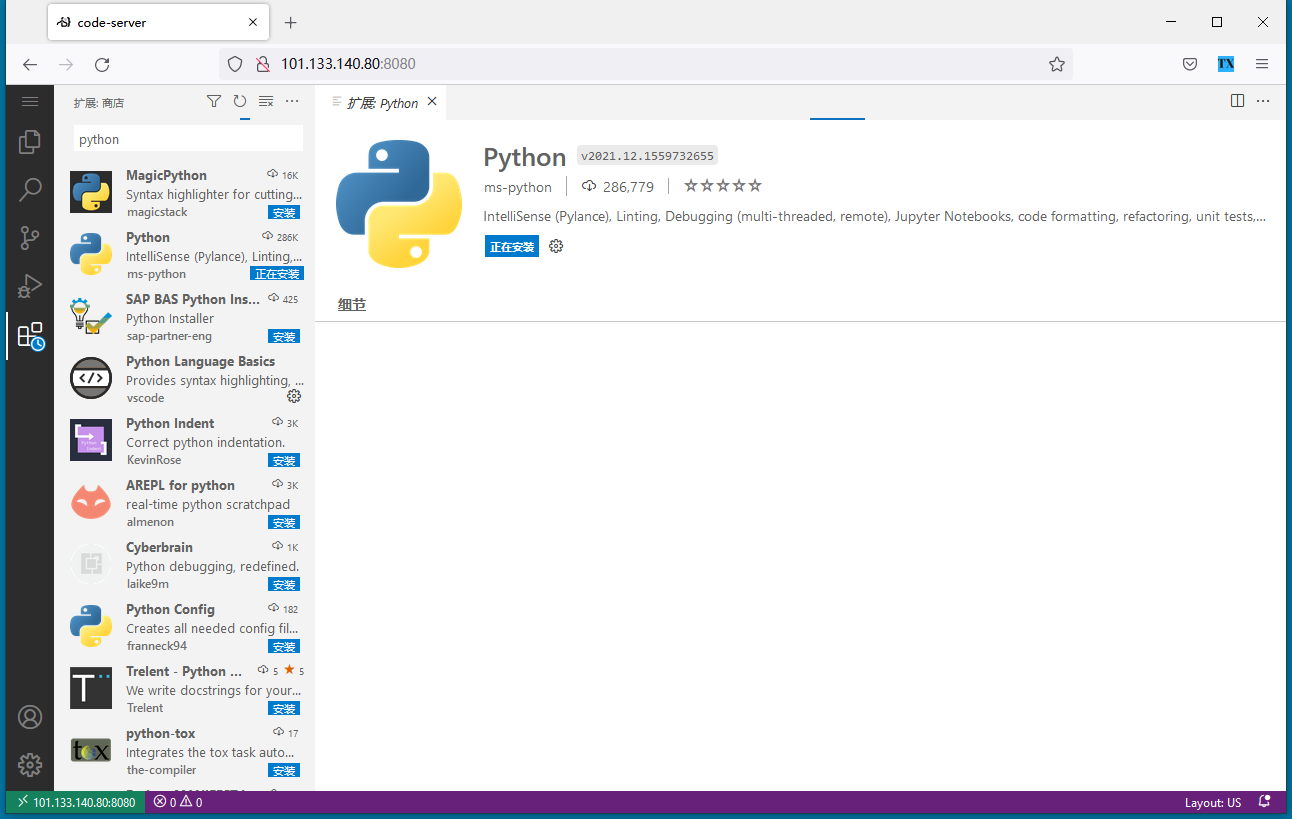Click the 286,779 install count
1292x819 pixels.
pyautogui.click(x=618, y=187)
